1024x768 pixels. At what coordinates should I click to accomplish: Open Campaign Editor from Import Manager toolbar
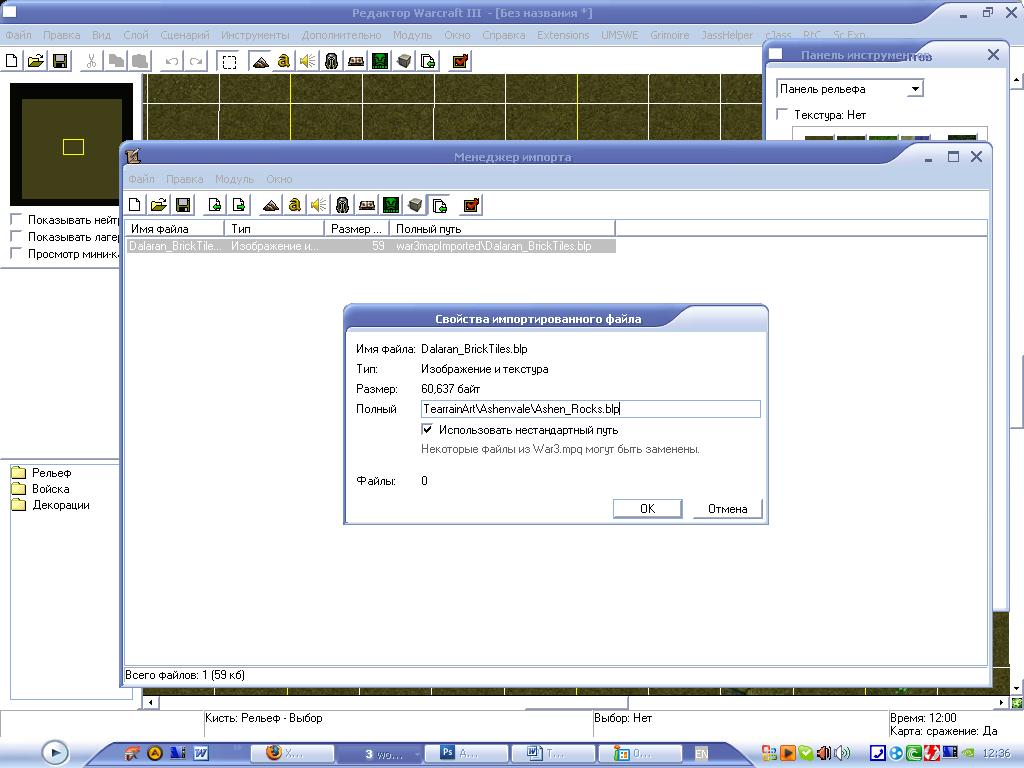[367, 206]
